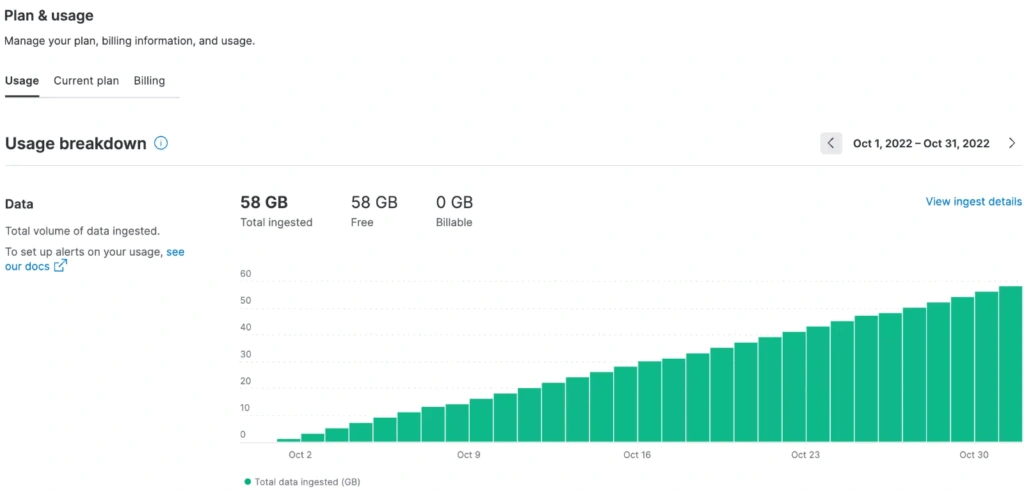Click the Oct 2 label on the x-axis
This screenshot has width=1024, height=492.
[300, 455]
